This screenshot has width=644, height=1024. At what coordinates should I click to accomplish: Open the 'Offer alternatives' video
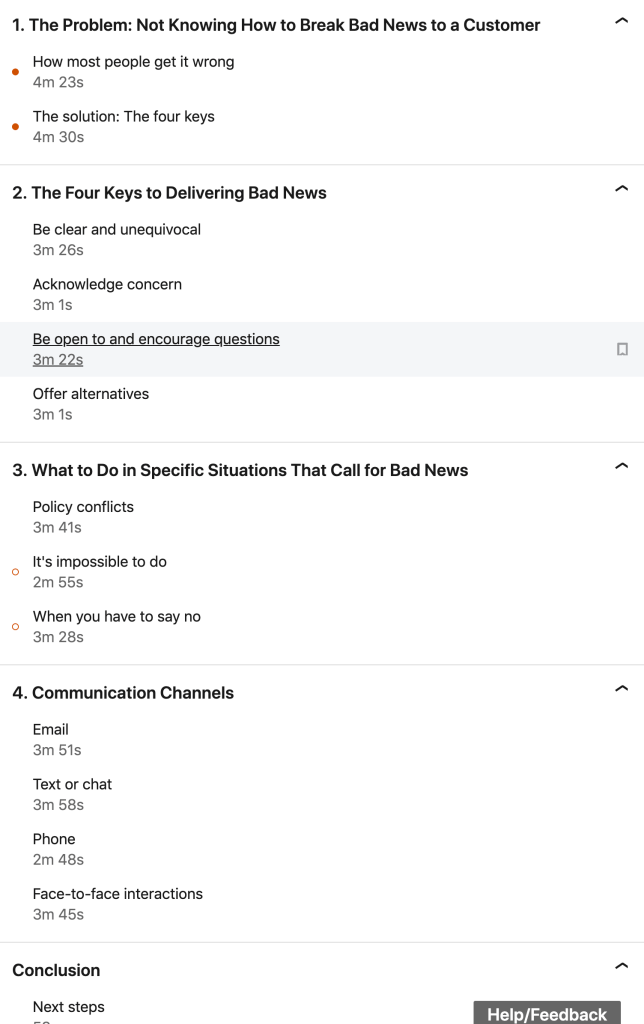click(91, 394)
